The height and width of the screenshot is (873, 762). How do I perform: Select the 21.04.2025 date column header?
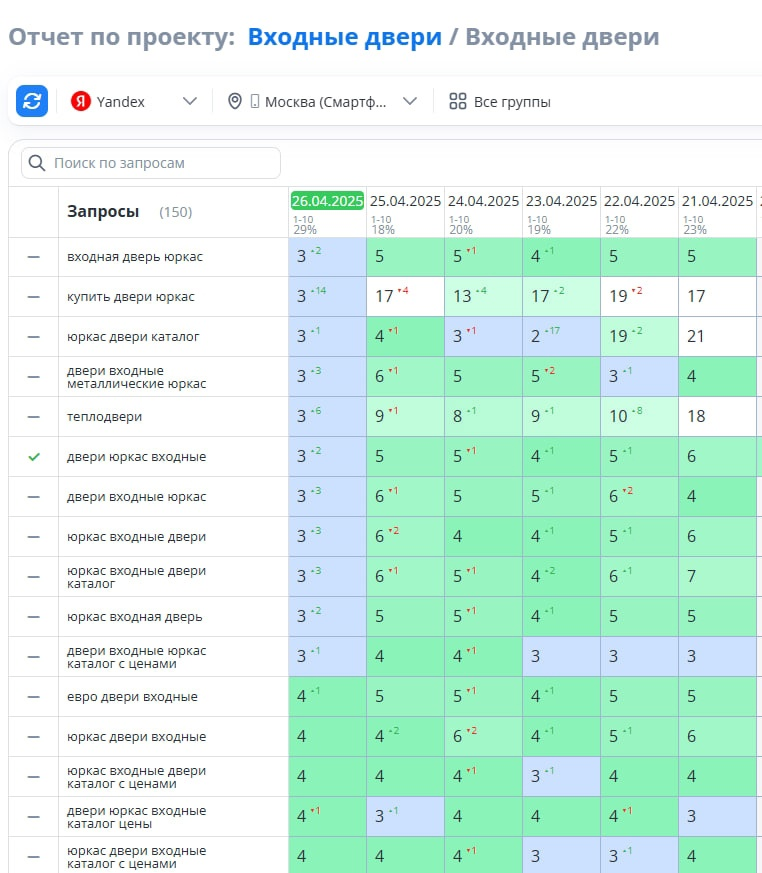[x=717, y=201]
